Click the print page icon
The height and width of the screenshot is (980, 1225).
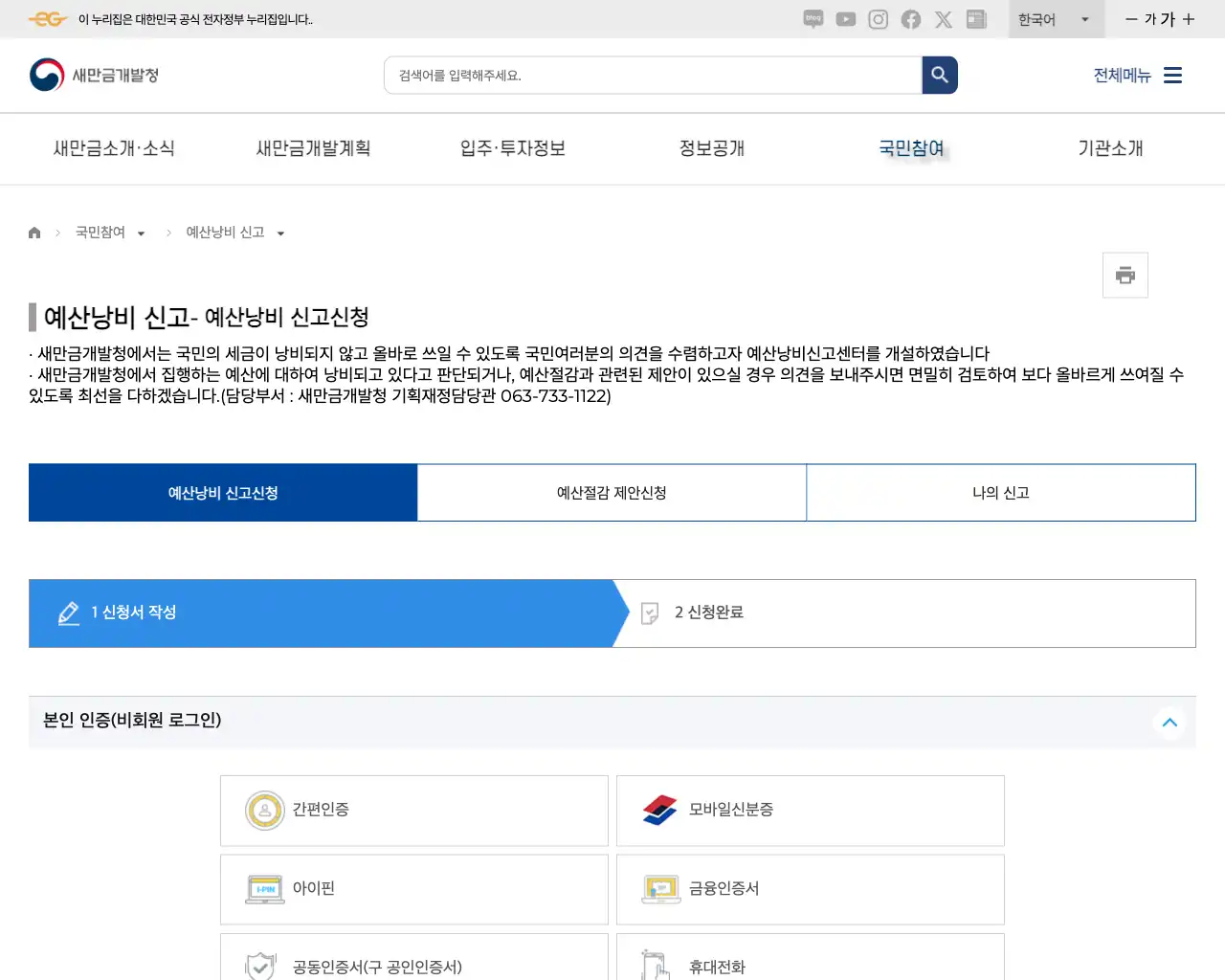pyautogui.click(x=1125, y=275)
